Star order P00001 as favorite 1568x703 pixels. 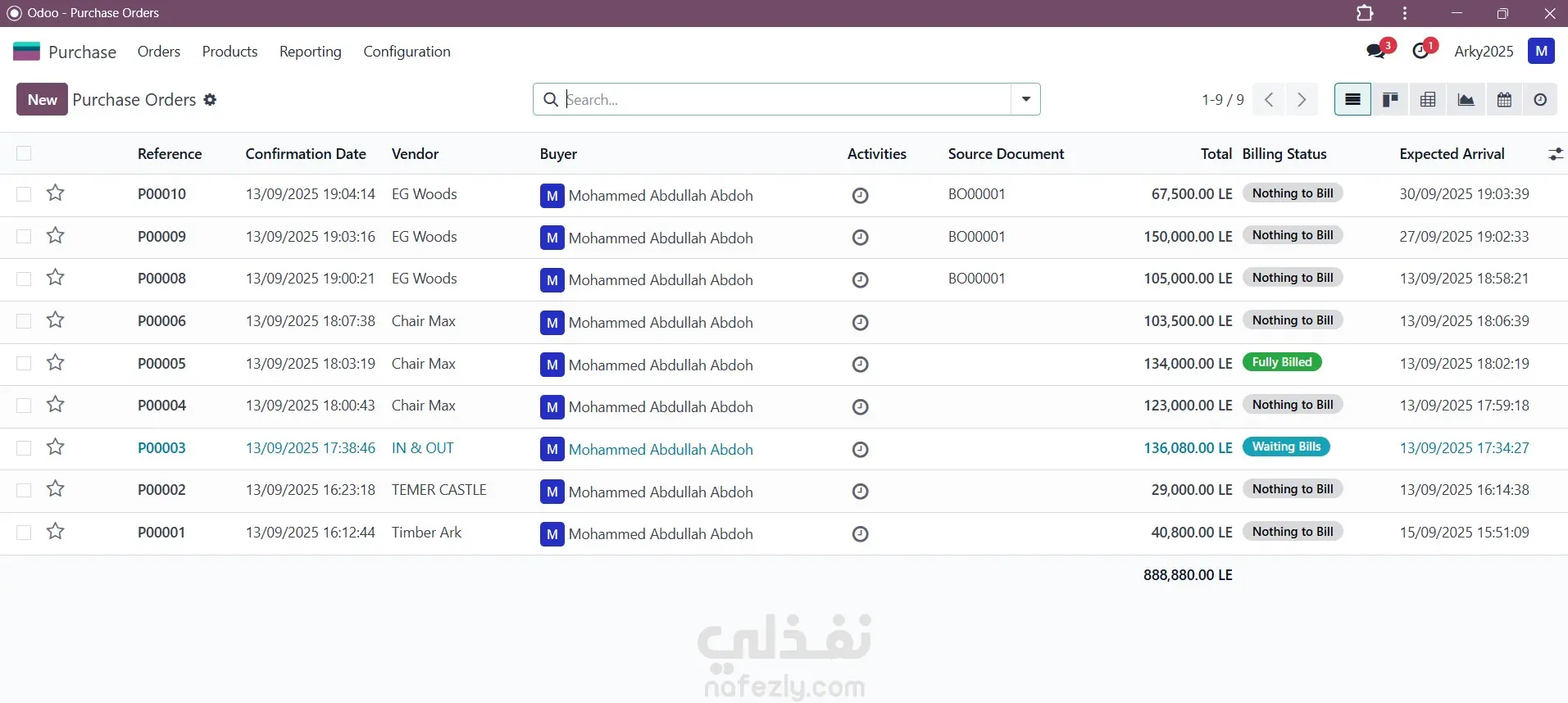[55, 532]
